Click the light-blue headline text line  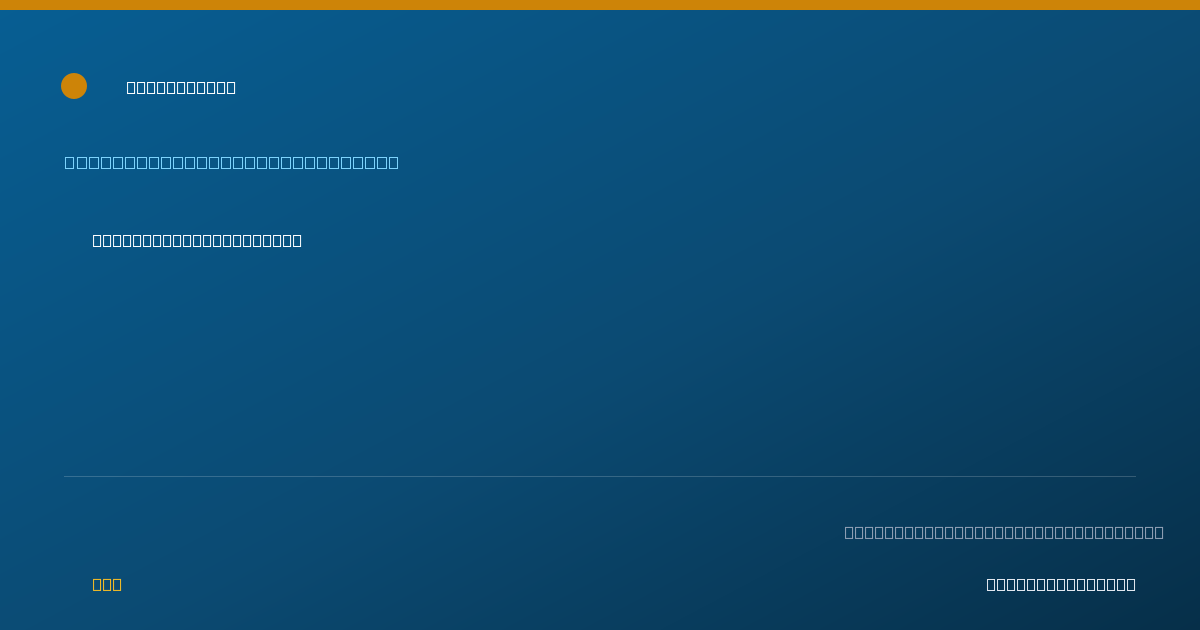[x=231, y=162]
